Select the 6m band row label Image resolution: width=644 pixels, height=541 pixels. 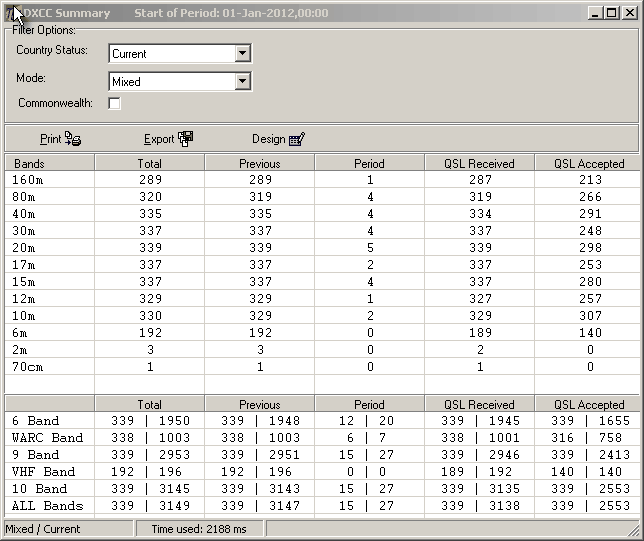[x=20, y=333]
